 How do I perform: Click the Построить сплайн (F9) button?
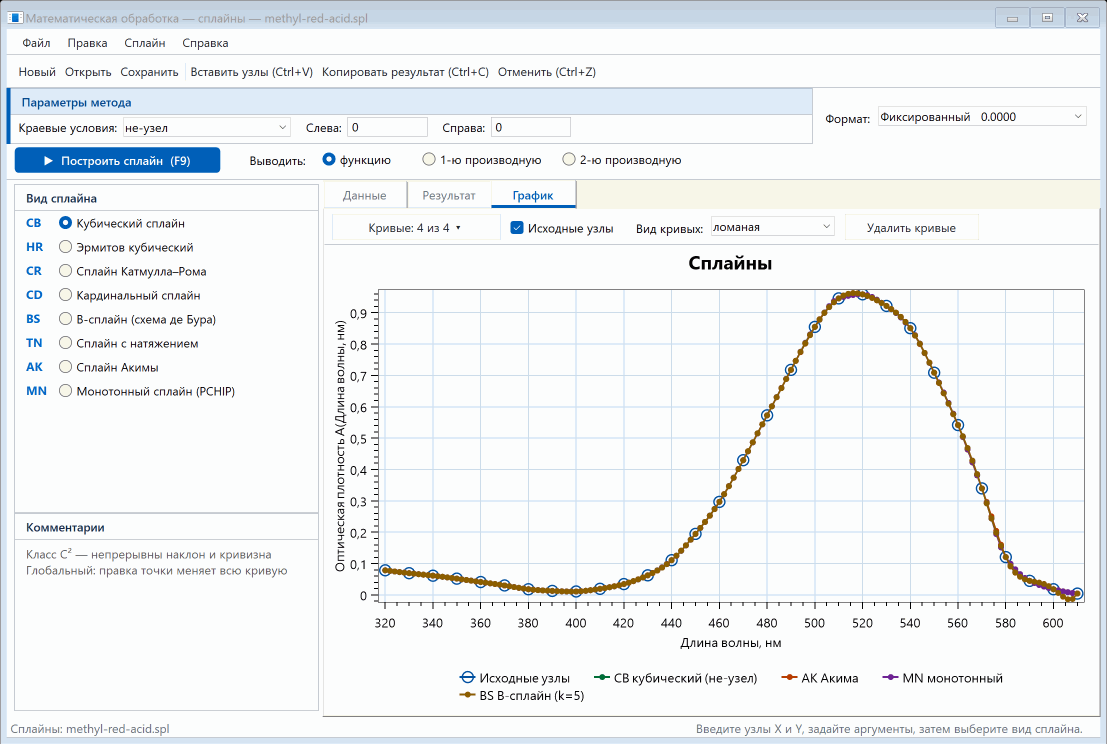[x=117, y=160]
